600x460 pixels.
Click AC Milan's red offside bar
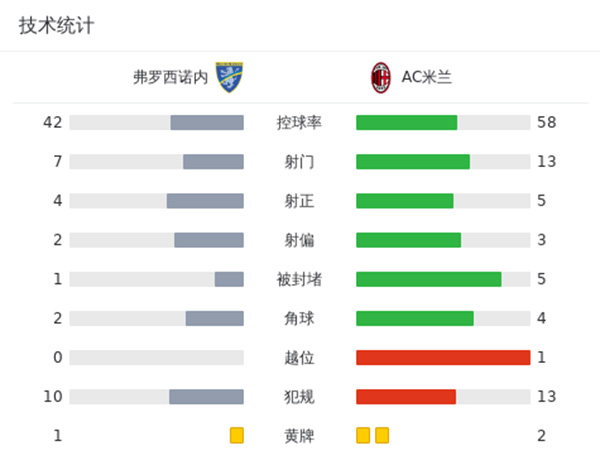point(443,357)
